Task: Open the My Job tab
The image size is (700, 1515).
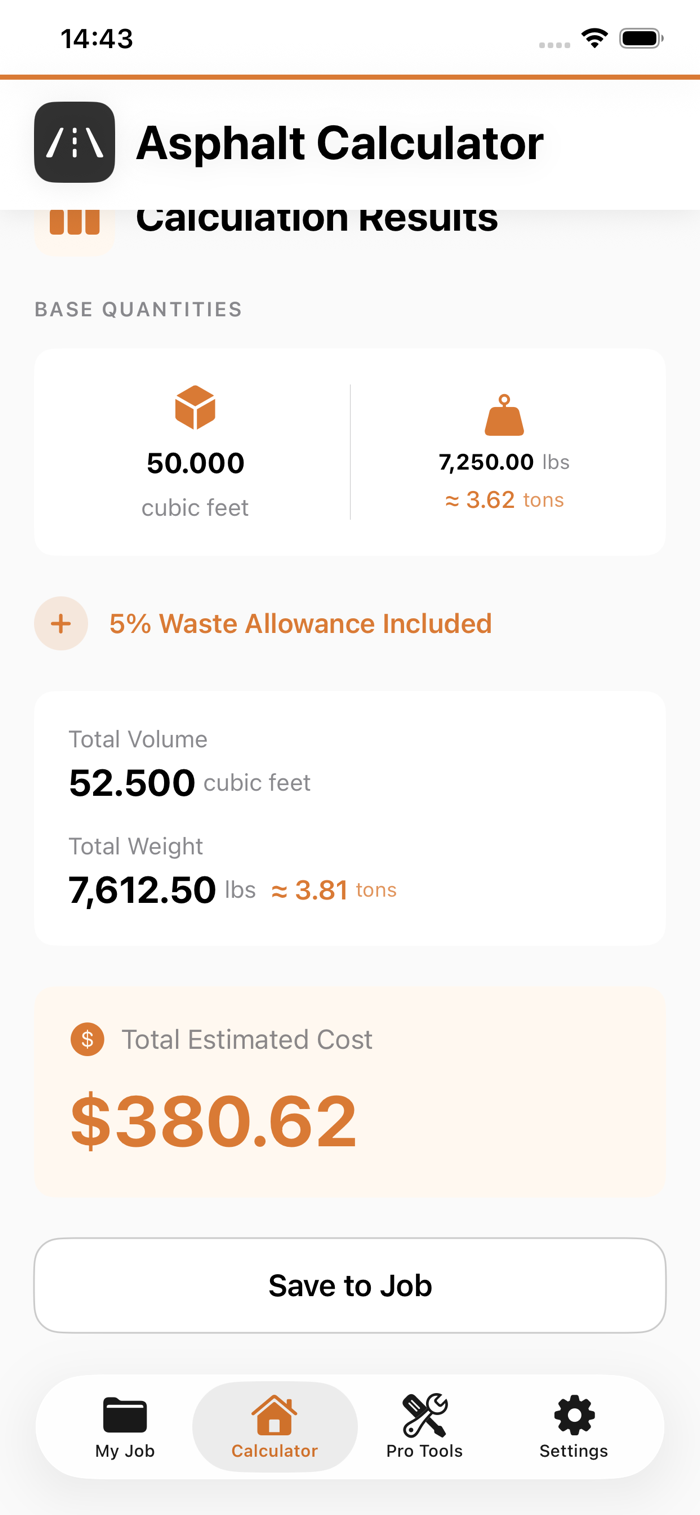Action: tap(125, 1427)
